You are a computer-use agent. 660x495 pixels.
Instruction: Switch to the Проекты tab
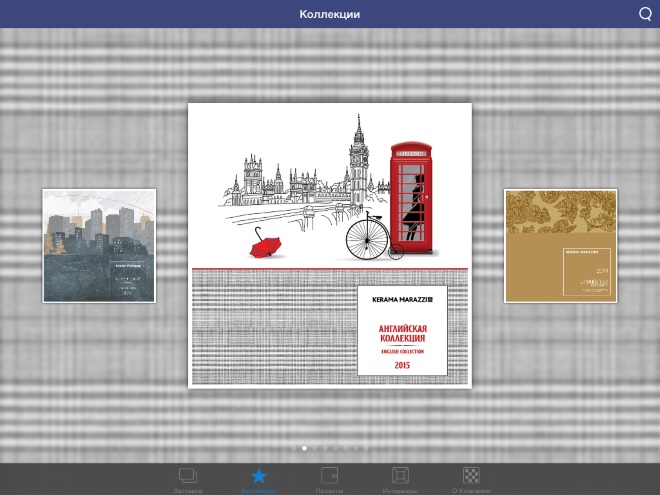(x=329, y=480)
